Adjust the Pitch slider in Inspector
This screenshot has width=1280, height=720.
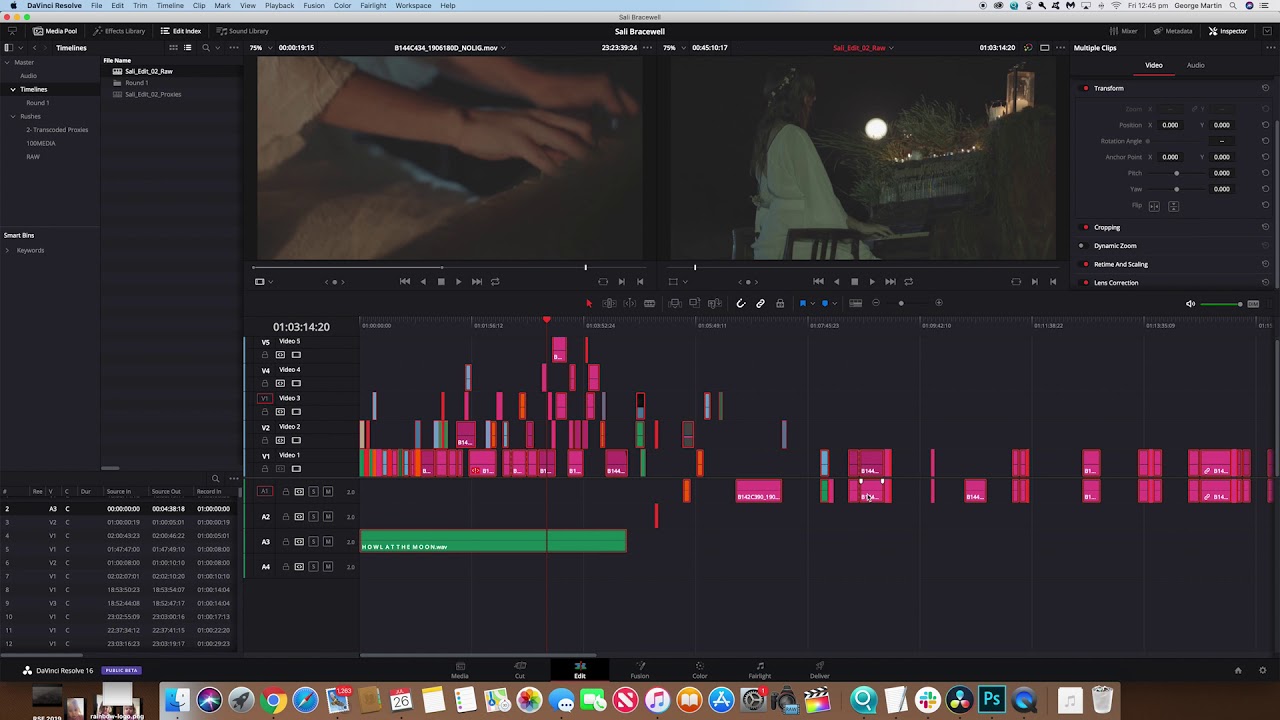coord(1176,173)
